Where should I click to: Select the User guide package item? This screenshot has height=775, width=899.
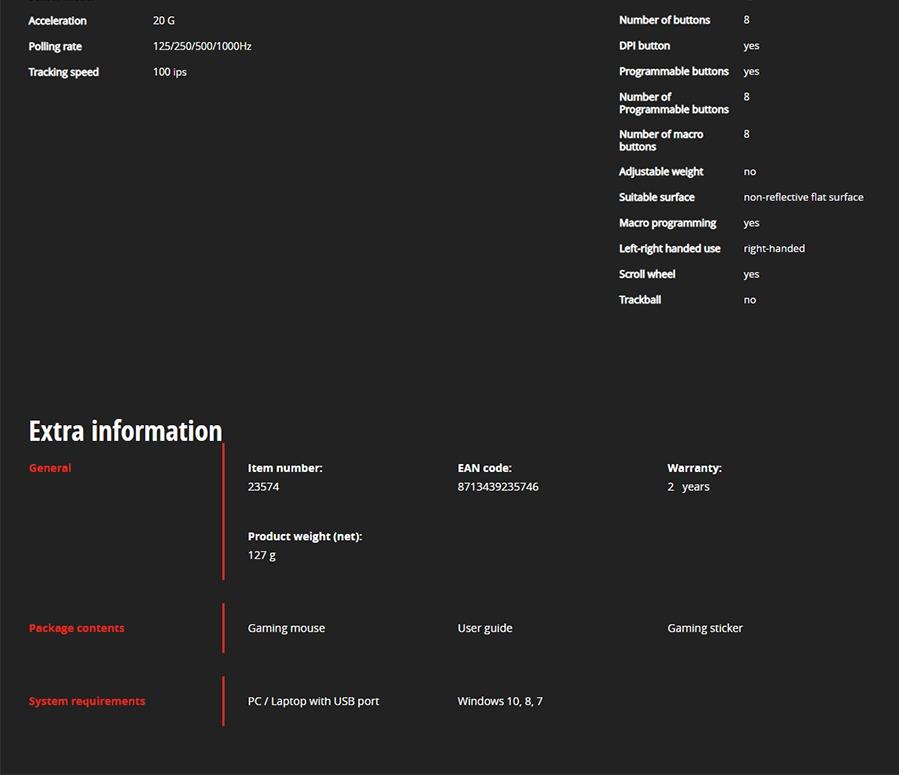point(485,628)
